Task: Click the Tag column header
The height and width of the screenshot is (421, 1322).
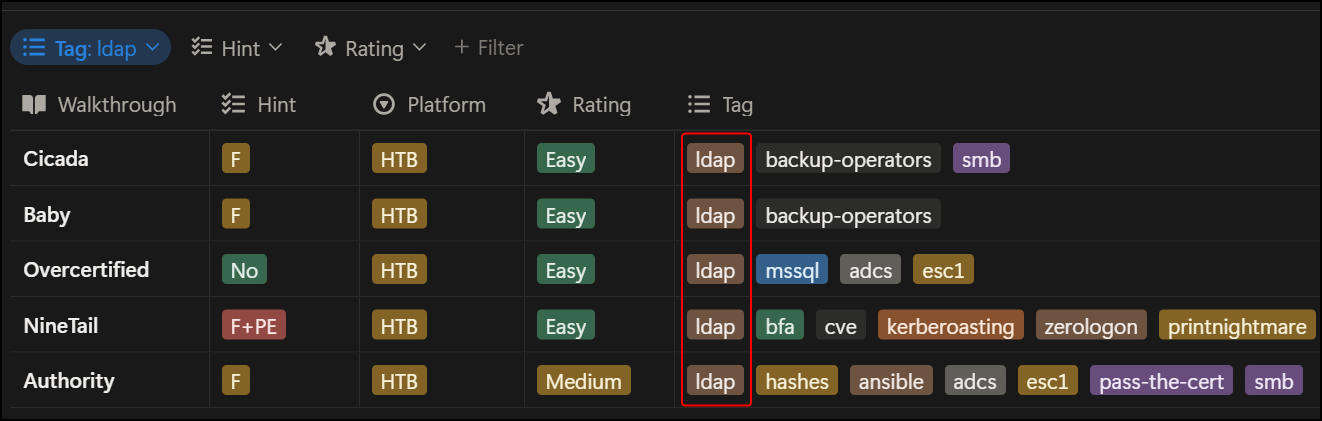Action: pos(720,104)
